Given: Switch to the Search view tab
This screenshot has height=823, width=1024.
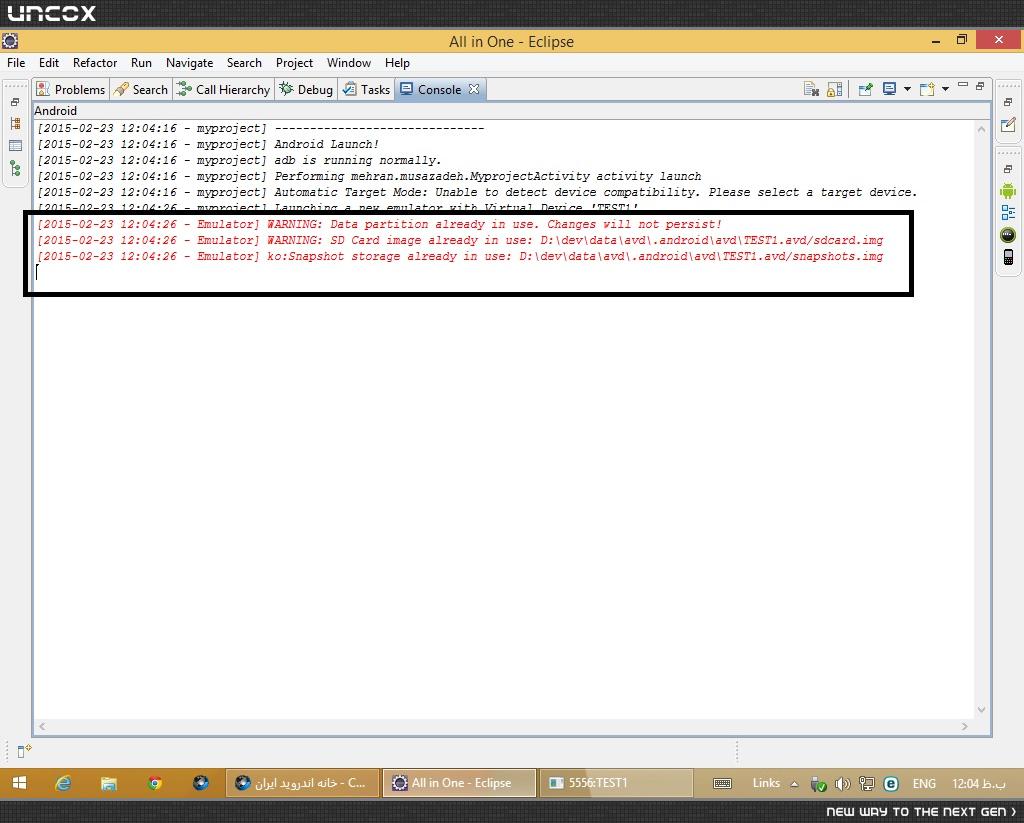Looking at the screenshot, I should coord(140,89).
